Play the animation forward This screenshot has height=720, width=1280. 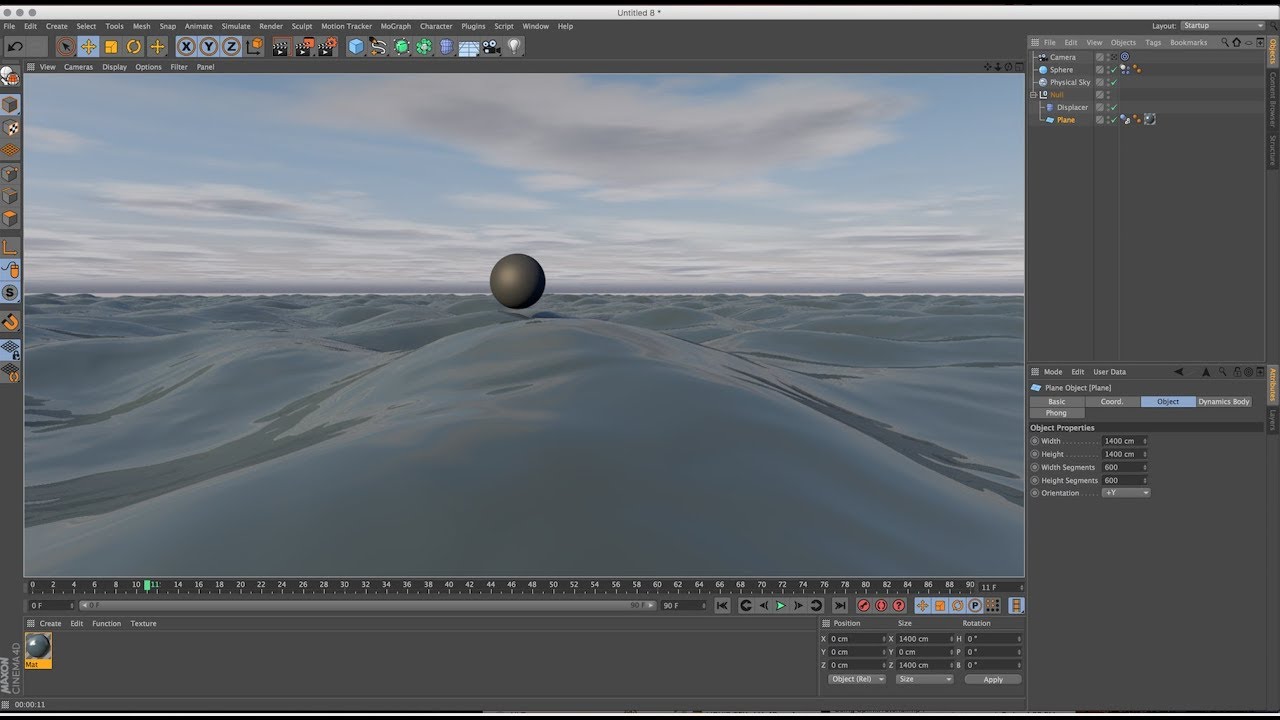[781, 606]
